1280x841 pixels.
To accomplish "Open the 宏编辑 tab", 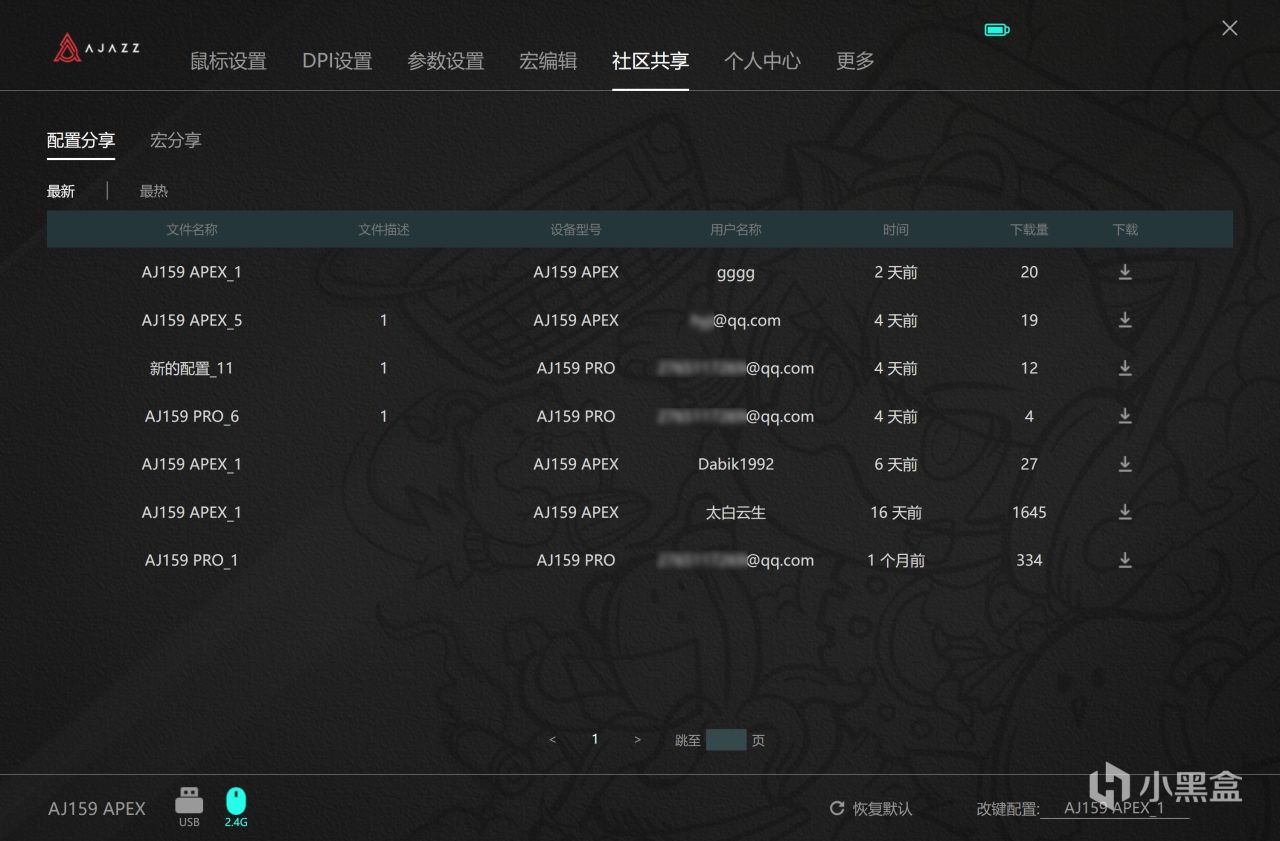I will (548, 61).
